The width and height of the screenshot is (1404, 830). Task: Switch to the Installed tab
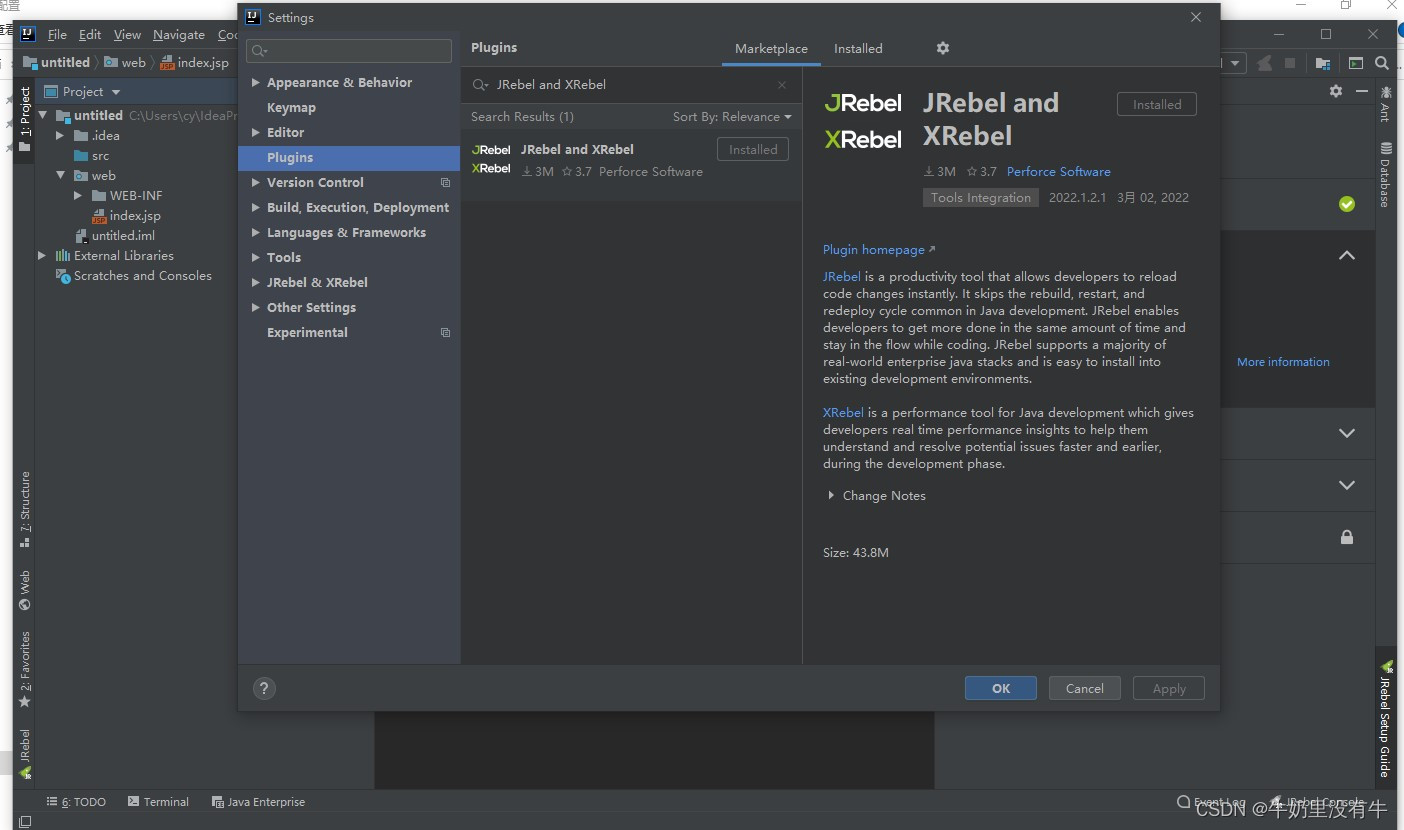(x=858, y=48)
